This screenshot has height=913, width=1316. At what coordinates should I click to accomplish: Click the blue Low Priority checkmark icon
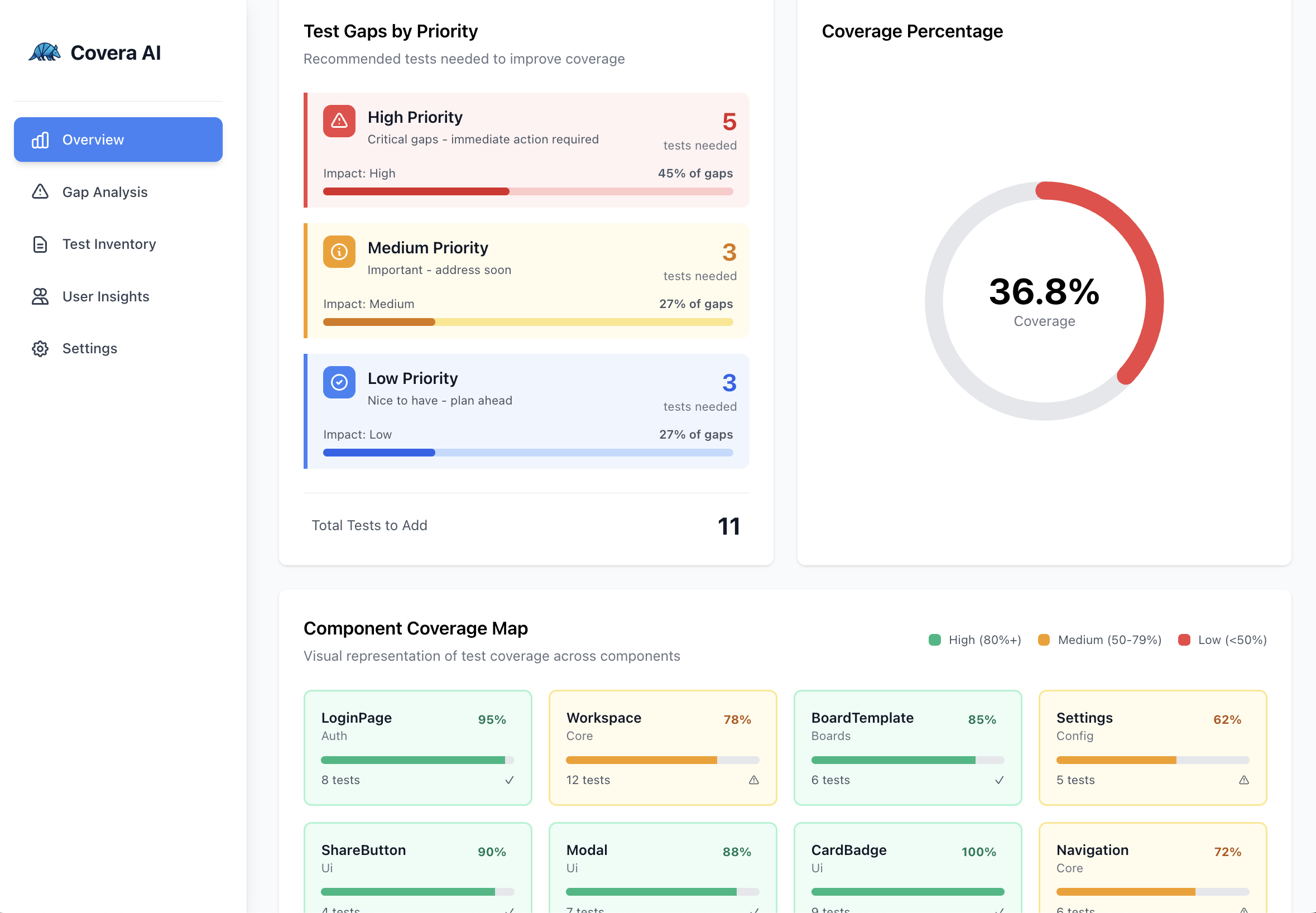click(x=339, y=382)
